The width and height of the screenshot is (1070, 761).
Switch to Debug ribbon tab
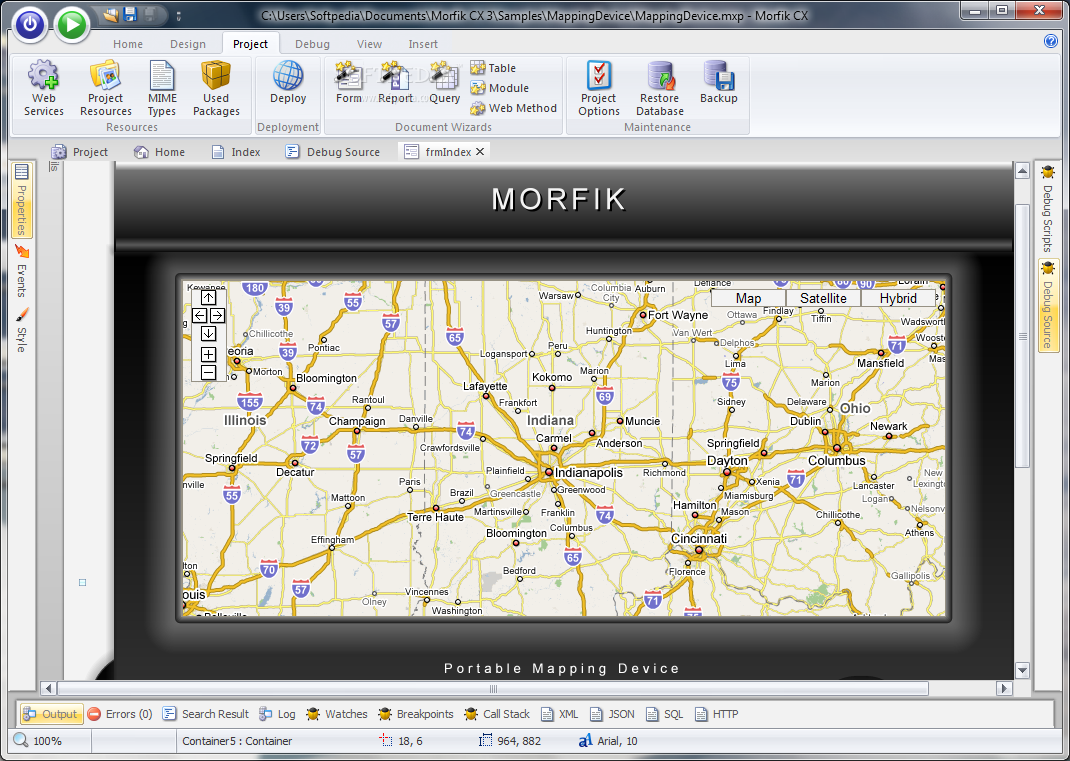[x=312, y=44]
